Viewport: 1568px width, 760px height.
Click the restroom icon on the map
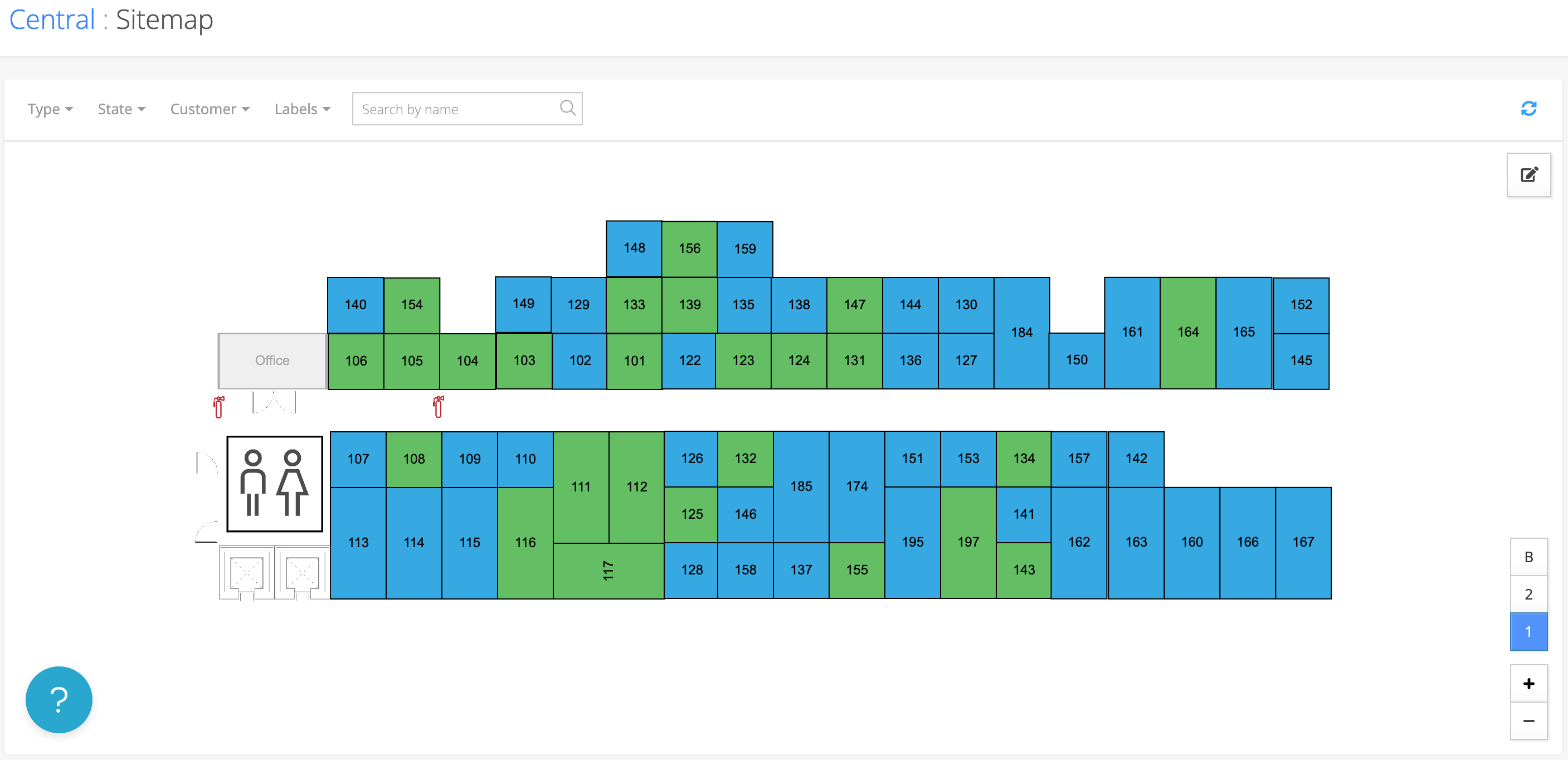275,484
